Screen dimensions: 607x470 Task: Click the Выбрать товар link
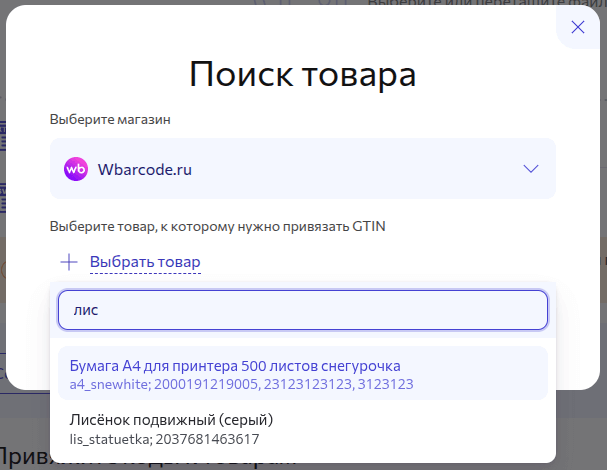145,262
